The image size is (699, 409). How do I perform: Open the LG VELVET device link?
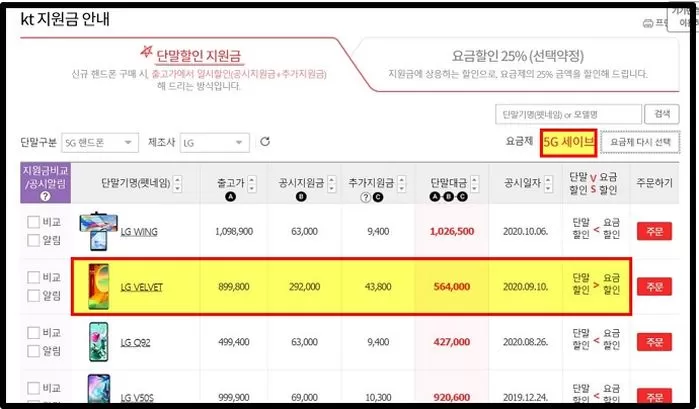point(141,287)
